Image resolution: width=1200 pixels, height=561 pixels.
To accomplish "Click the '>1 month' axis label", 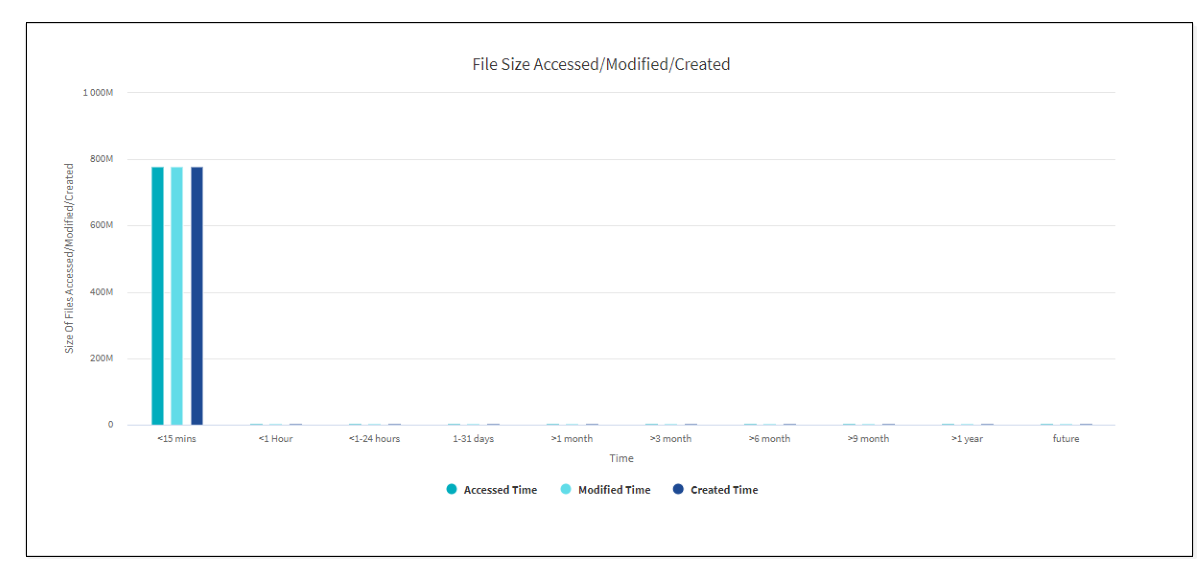I will coord(572,439).
